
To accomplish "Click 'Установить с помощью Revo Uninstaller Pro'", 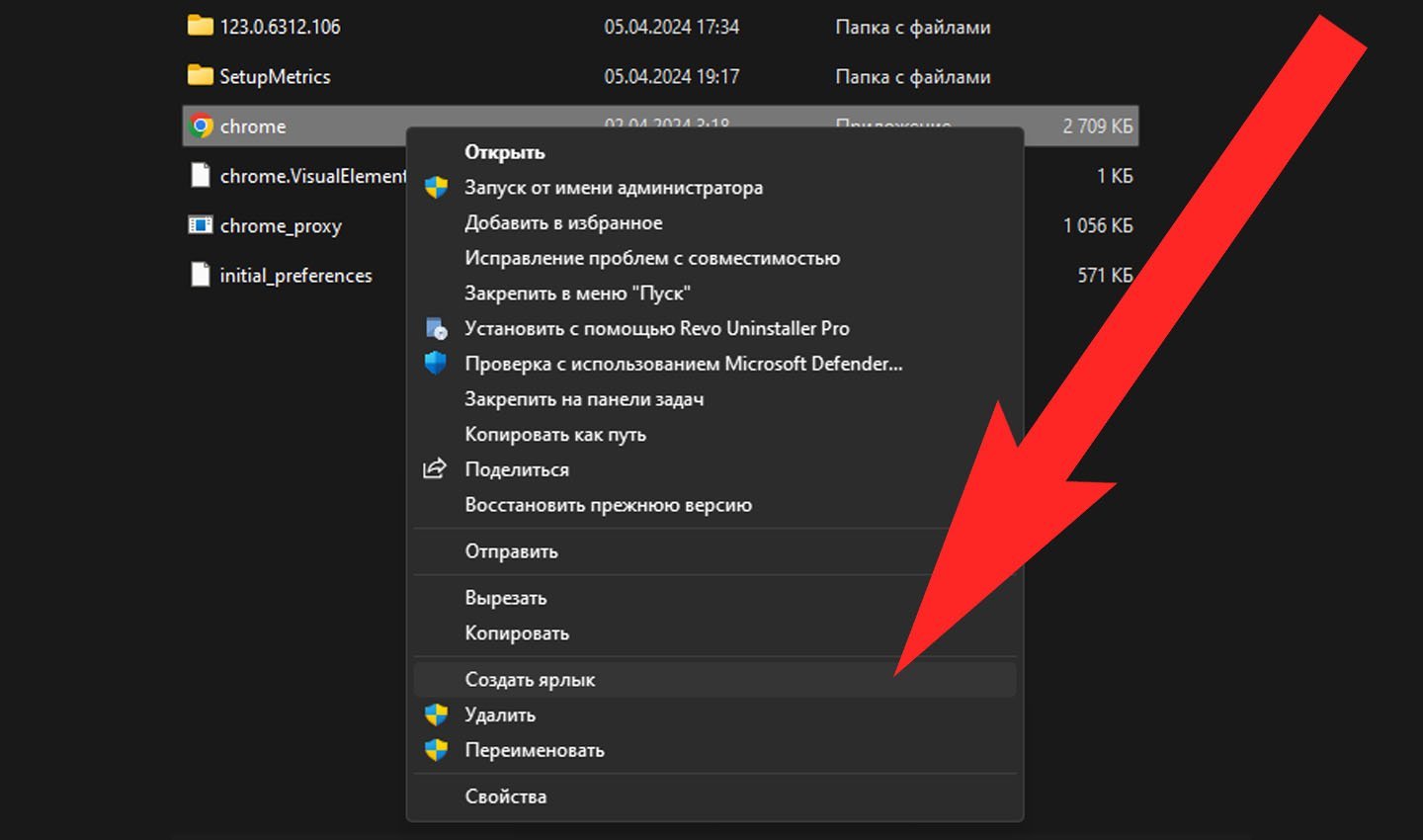I will click(657, 329).
